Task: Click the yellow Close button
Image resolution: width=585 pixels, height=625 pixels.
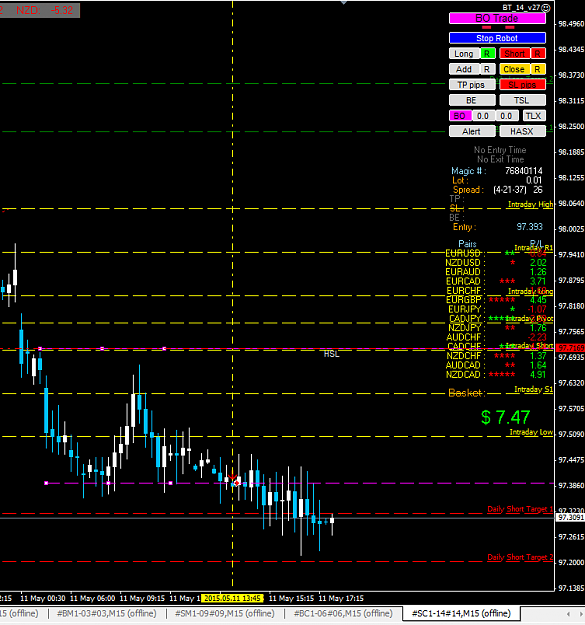Action: click(x=514, y=69)
